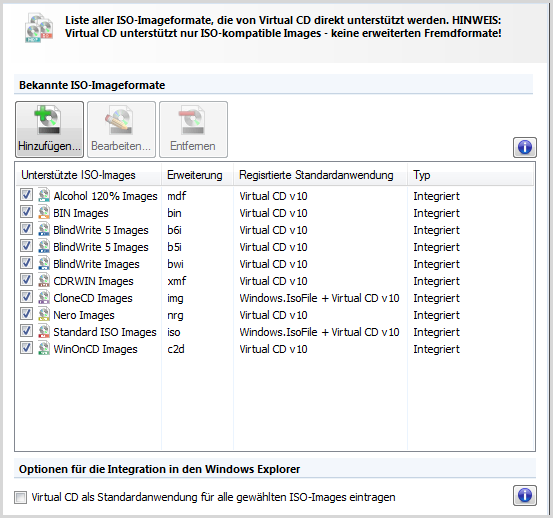Click the c2d extension cell
The width and height of the screenshot is (553, 518).
[x=176, y=349]
